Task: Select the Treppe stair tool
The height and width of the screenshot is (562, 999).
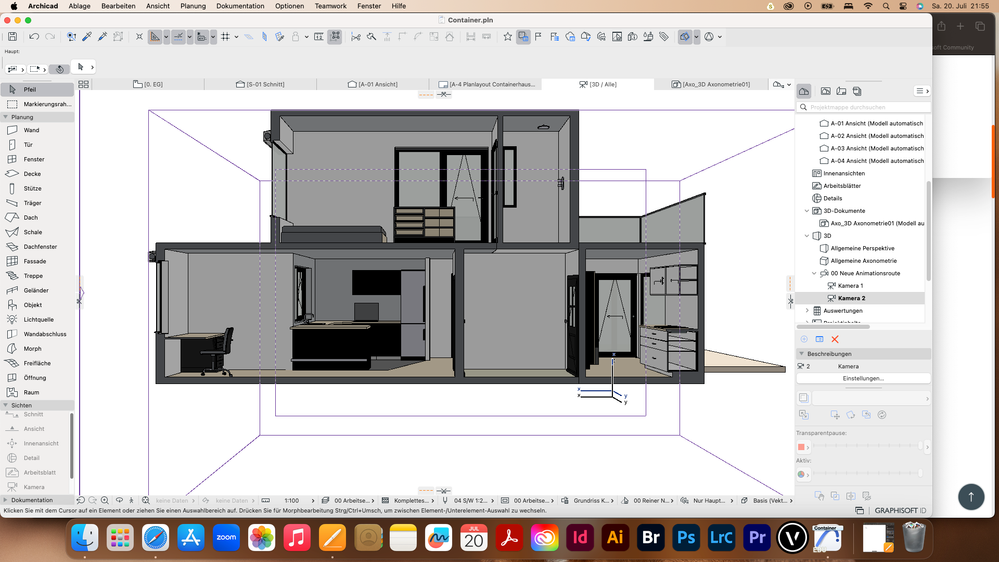Action: tap(33, 275)
